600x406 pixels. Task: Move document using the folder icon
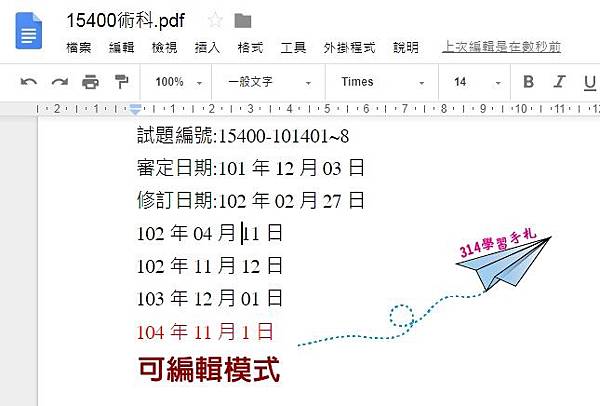(x=243, y=21)
